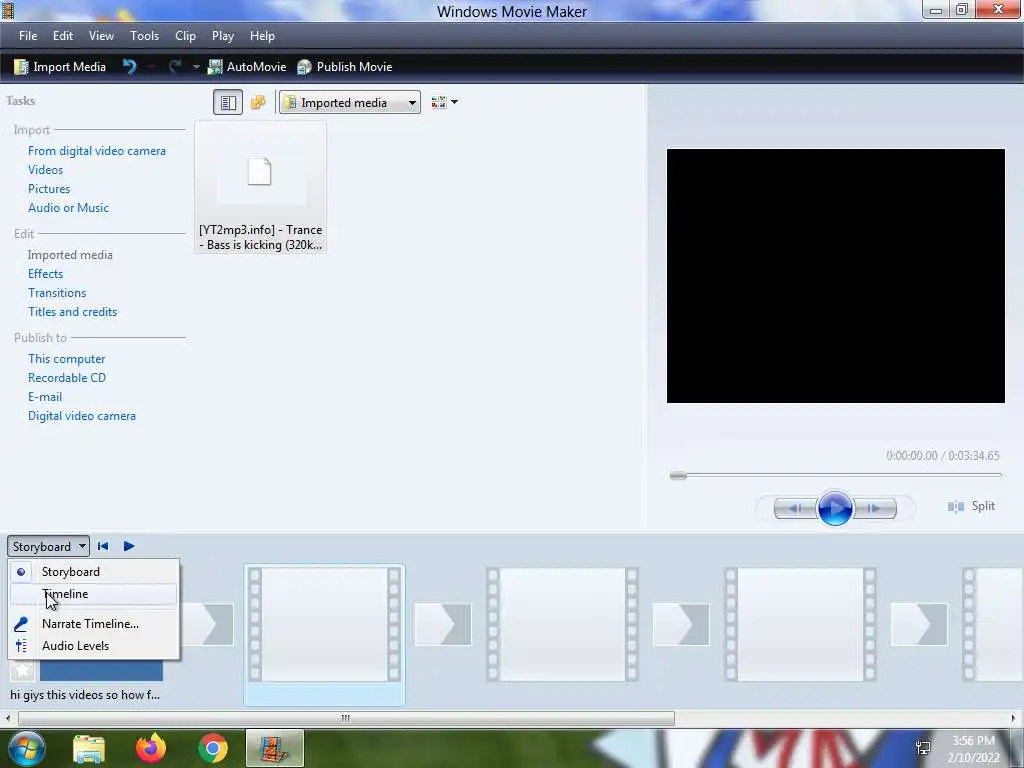Viewport: 1024px width, 768px height.
Task: Click the star effects icon on the first clip
Action: tap(22, 670)
